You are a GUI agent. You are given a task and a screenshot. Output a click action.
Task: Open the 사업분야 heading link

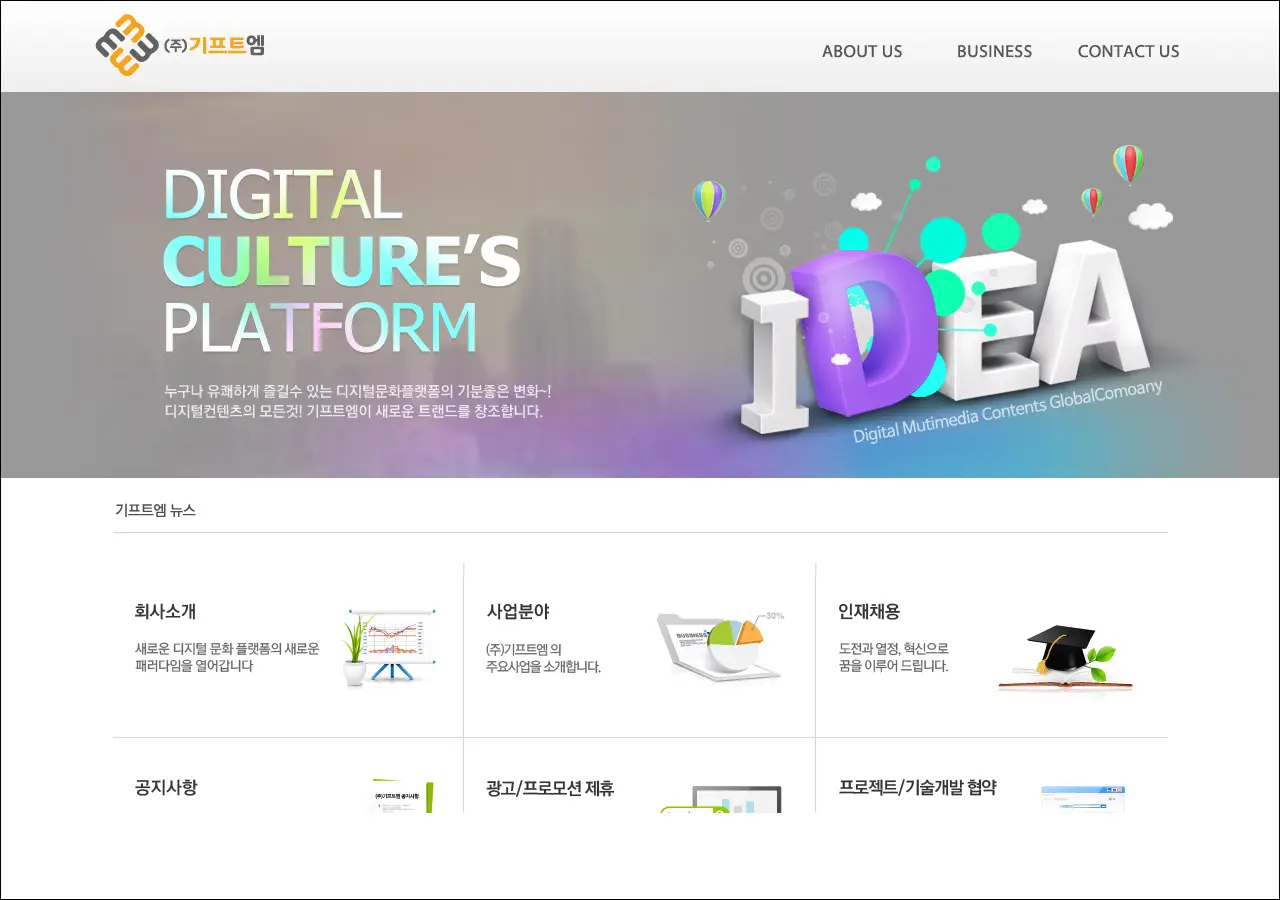(518, 611)
